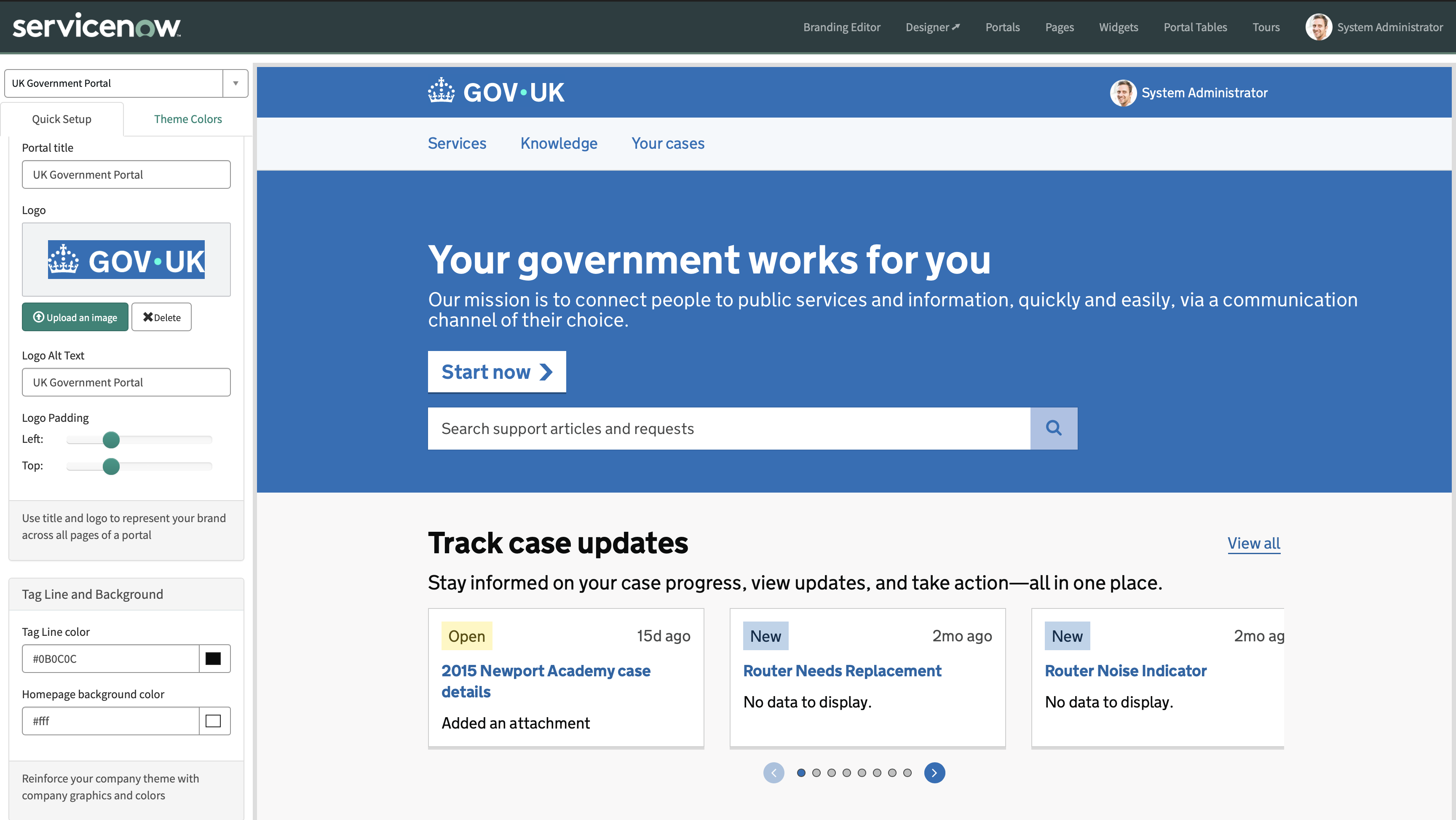Open Router Noise Indicator case link

click(x=1125, y=671)
